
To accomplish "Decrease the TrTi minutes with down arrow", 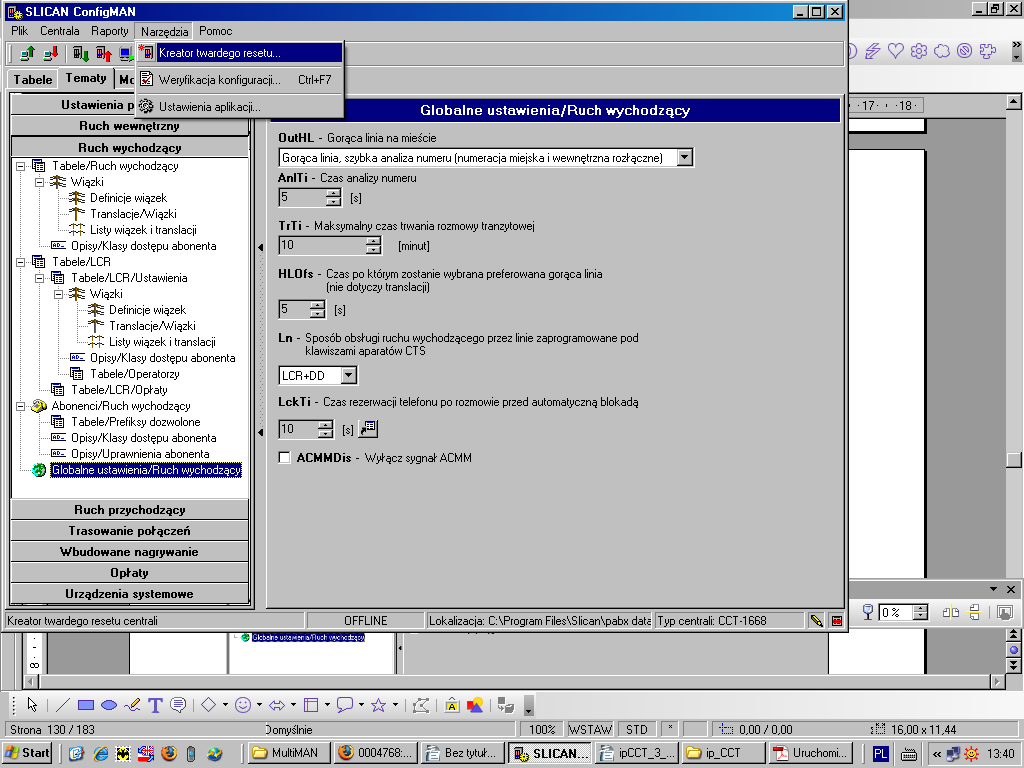I will coord(374,250).
